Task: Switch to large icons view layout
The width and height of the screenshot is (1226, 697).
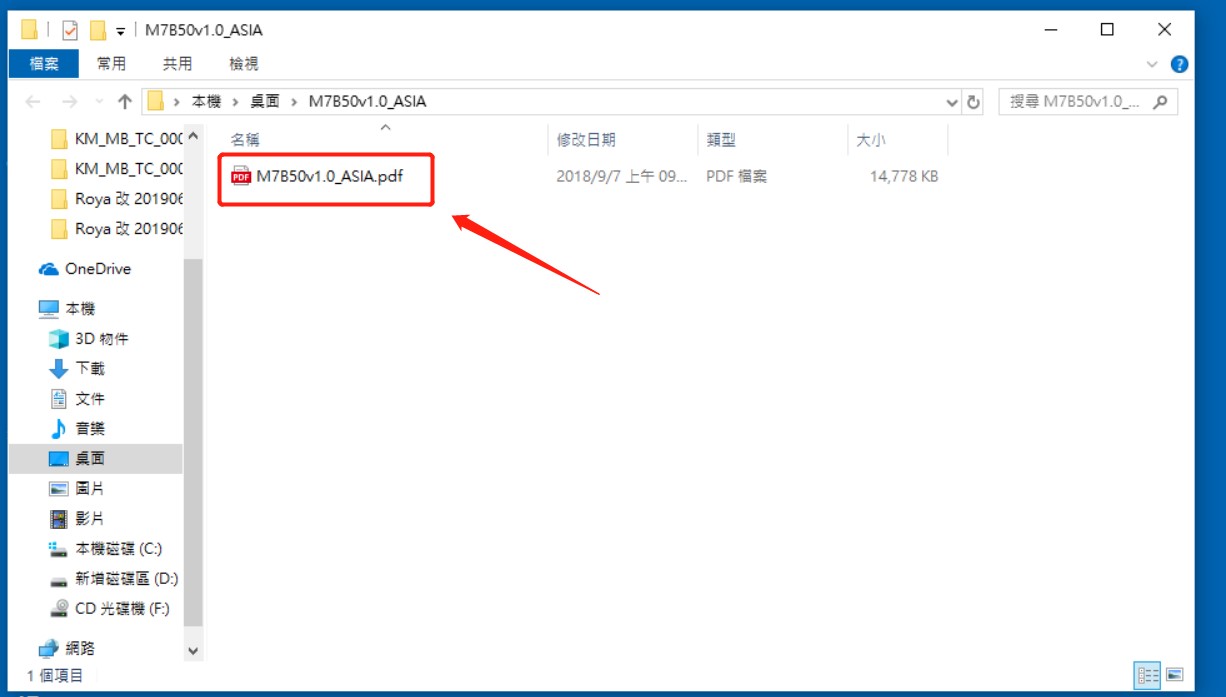Action: coord(1174,674)
